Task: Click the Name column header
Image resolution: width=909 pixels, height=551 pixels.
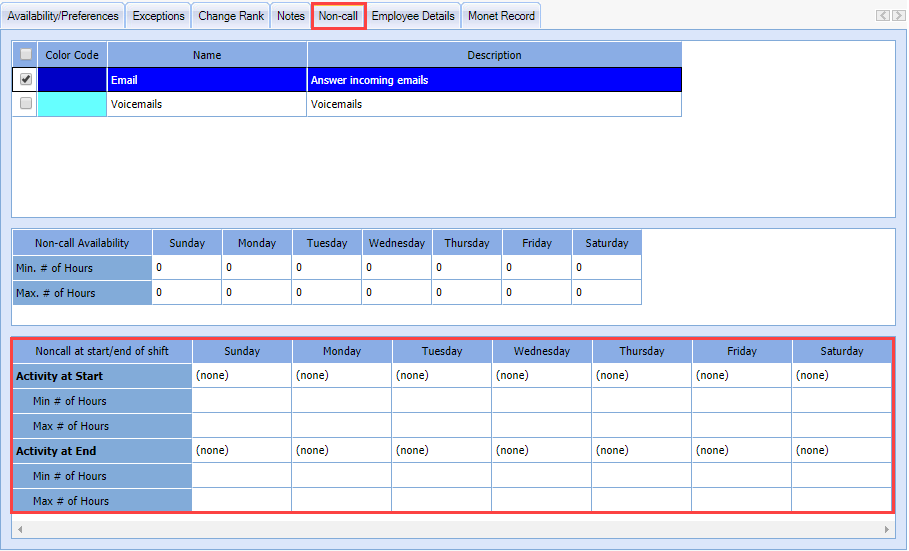Action: (207, 55)
